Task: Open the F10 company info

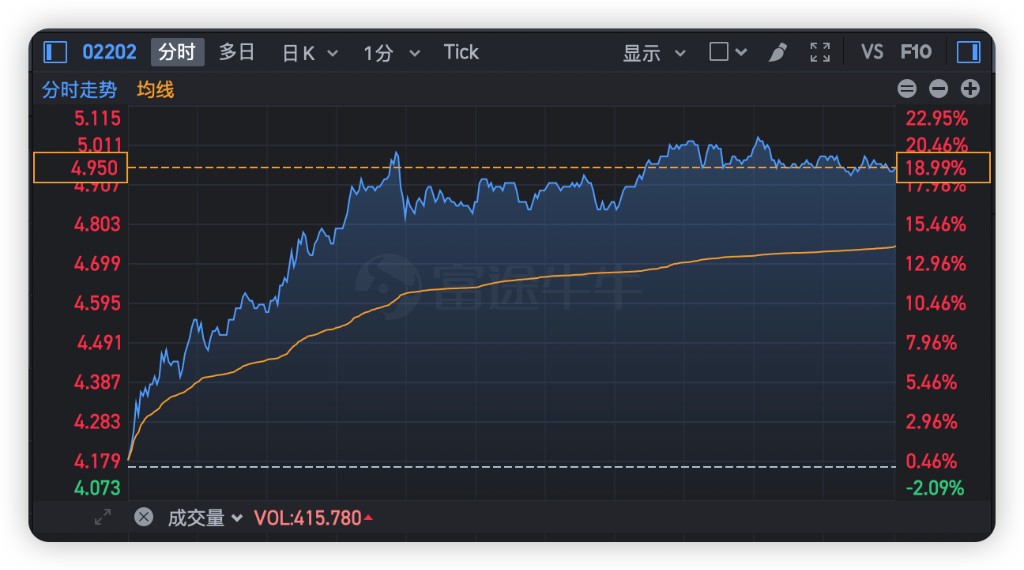Action: [916, 52]
